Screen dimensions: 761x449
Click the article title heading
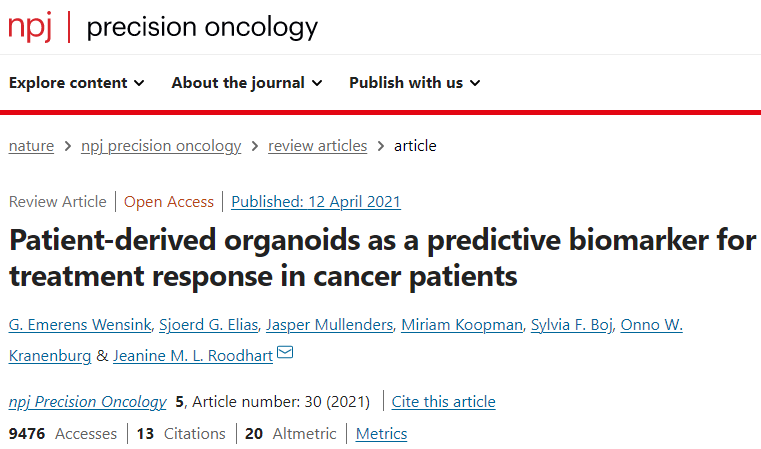point(382,258)
